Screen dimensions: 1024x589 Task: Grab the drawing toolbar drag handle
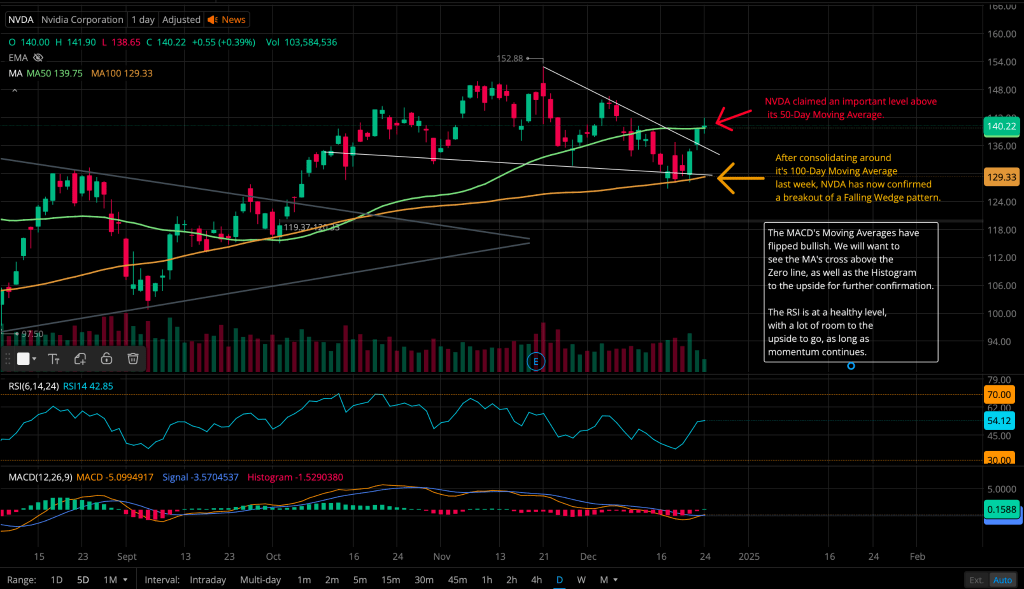(x=8, y=358)
